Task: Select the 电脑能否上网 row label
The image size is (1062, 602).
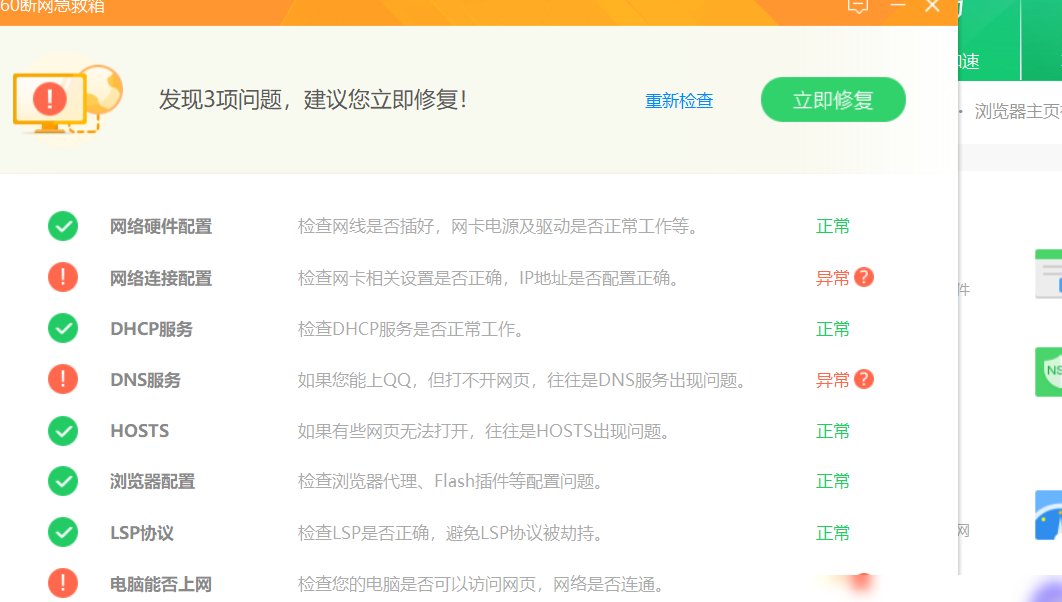Action: (x=161, y=584)
